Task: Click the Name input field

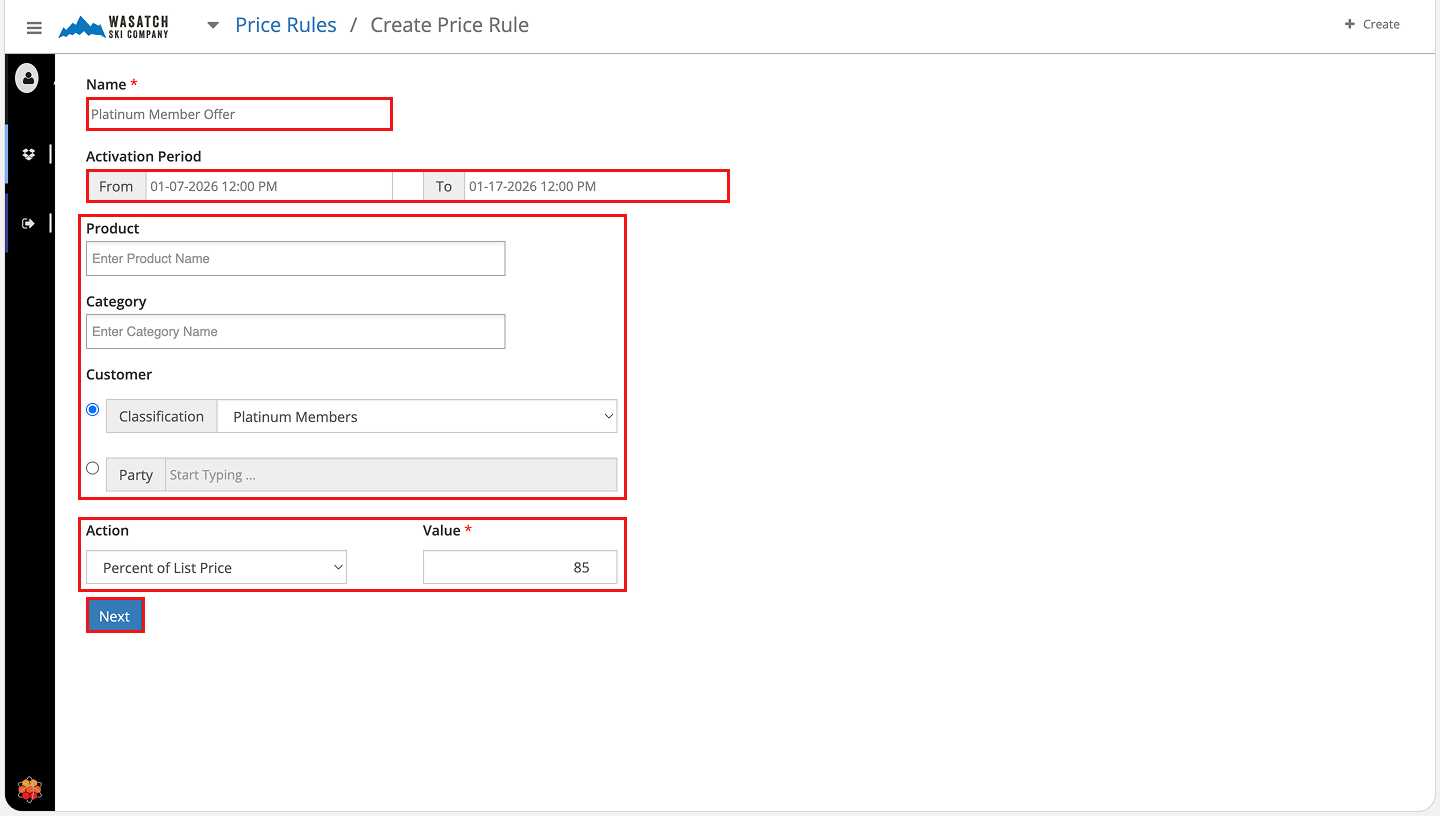Action: click(x=239, y=114)
